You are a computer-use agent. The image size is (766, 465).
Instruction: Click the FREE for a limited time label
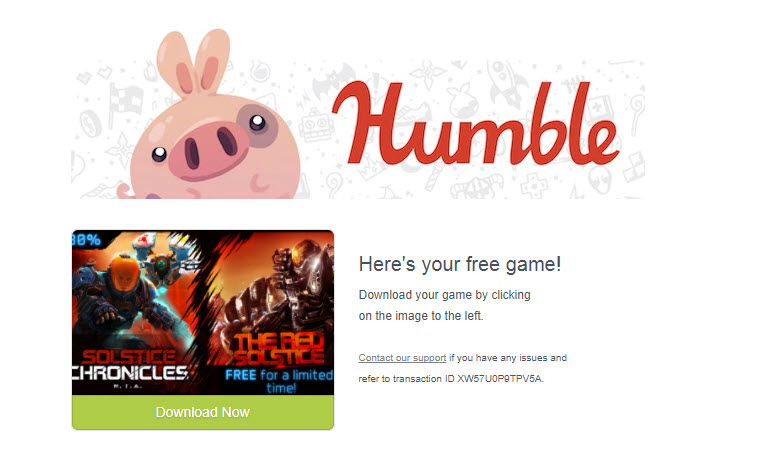(279, 381)
